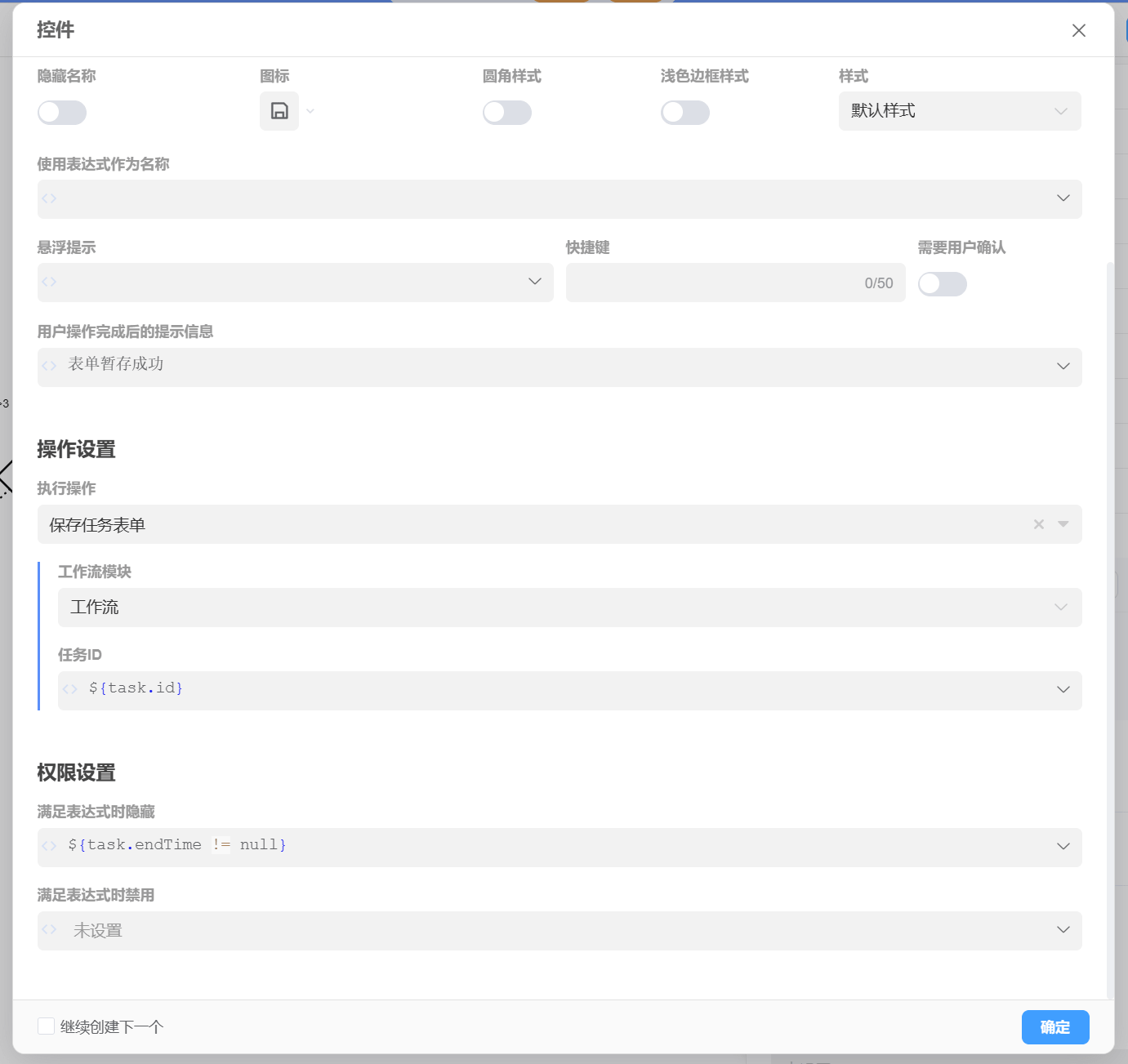Screen dimensions: 1128x1064
Task: Click expression icon beside ${task.id}
Action: click(x=70, y=689)
